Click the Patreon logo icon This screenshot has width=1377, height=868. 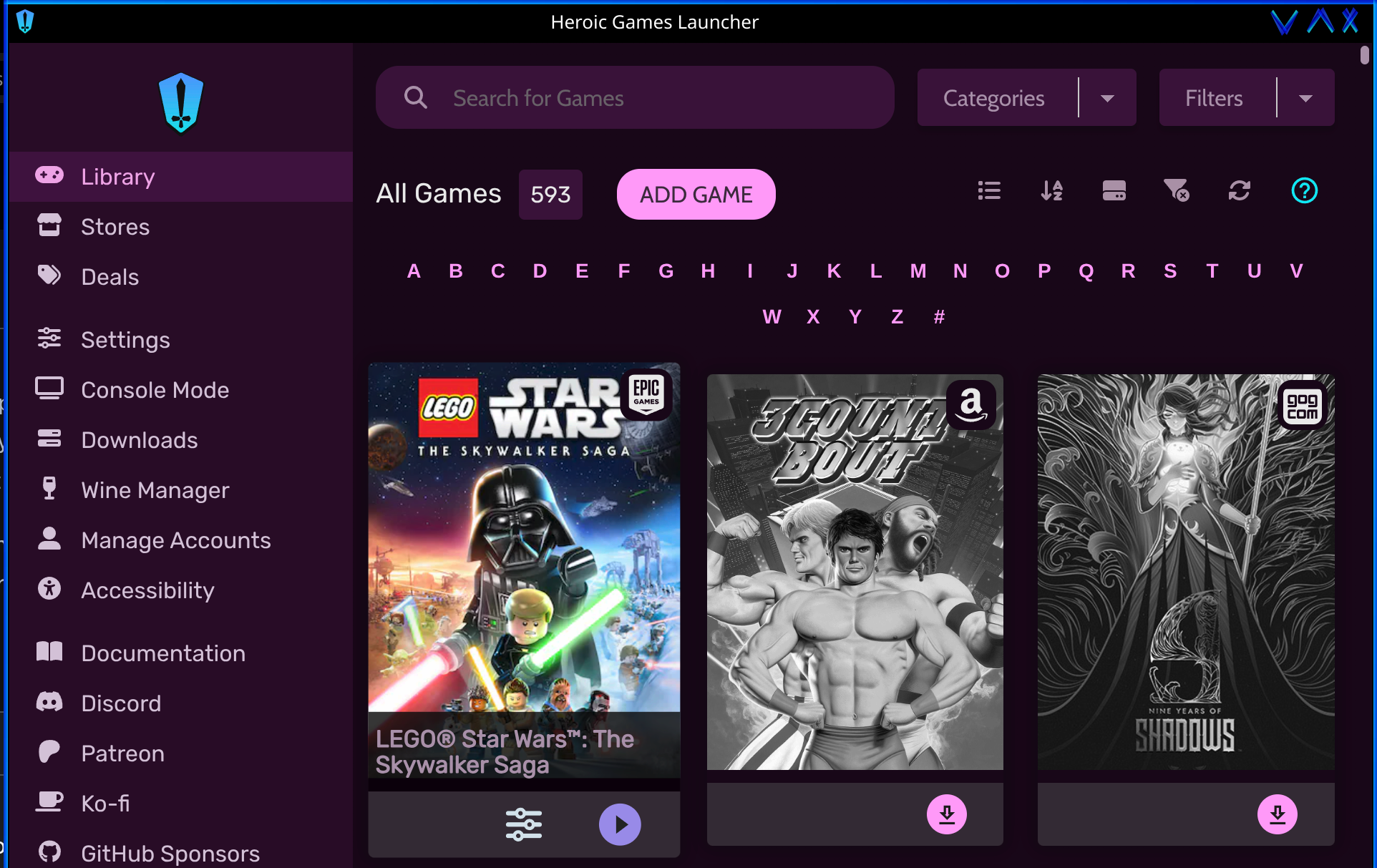[x=49, y=752]
